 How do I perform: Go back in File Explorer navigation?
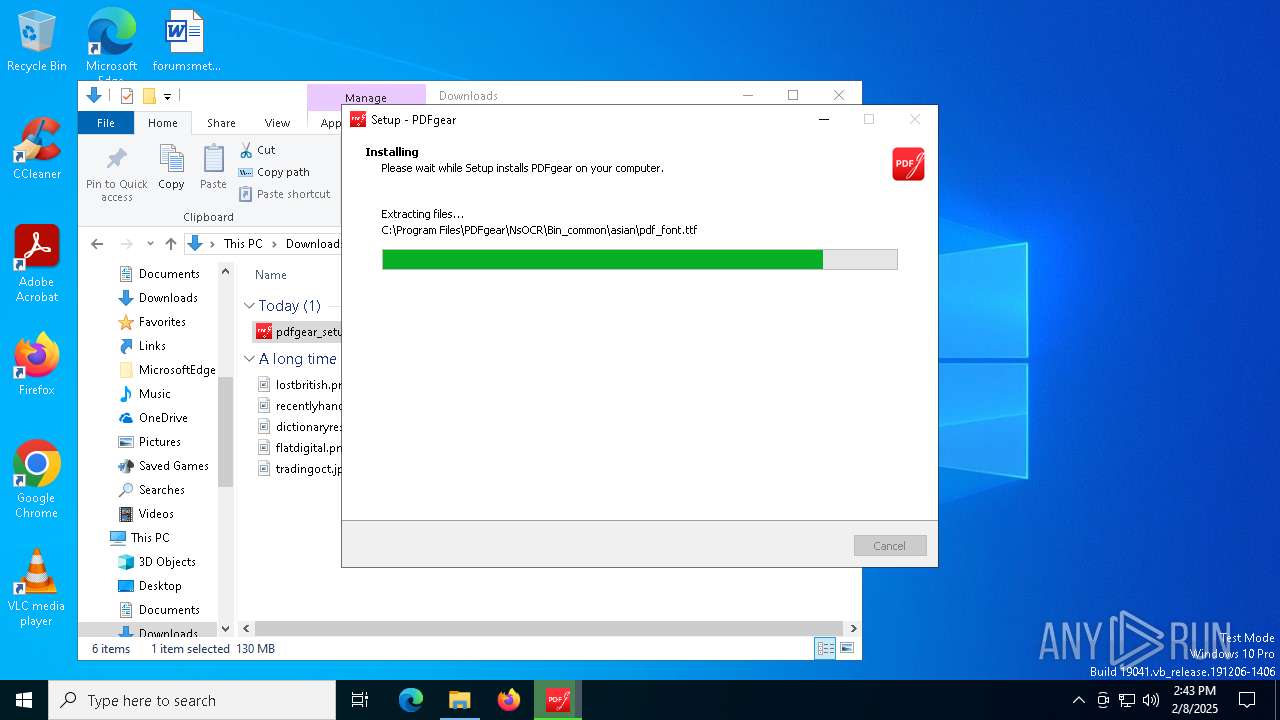pos(97,244)
